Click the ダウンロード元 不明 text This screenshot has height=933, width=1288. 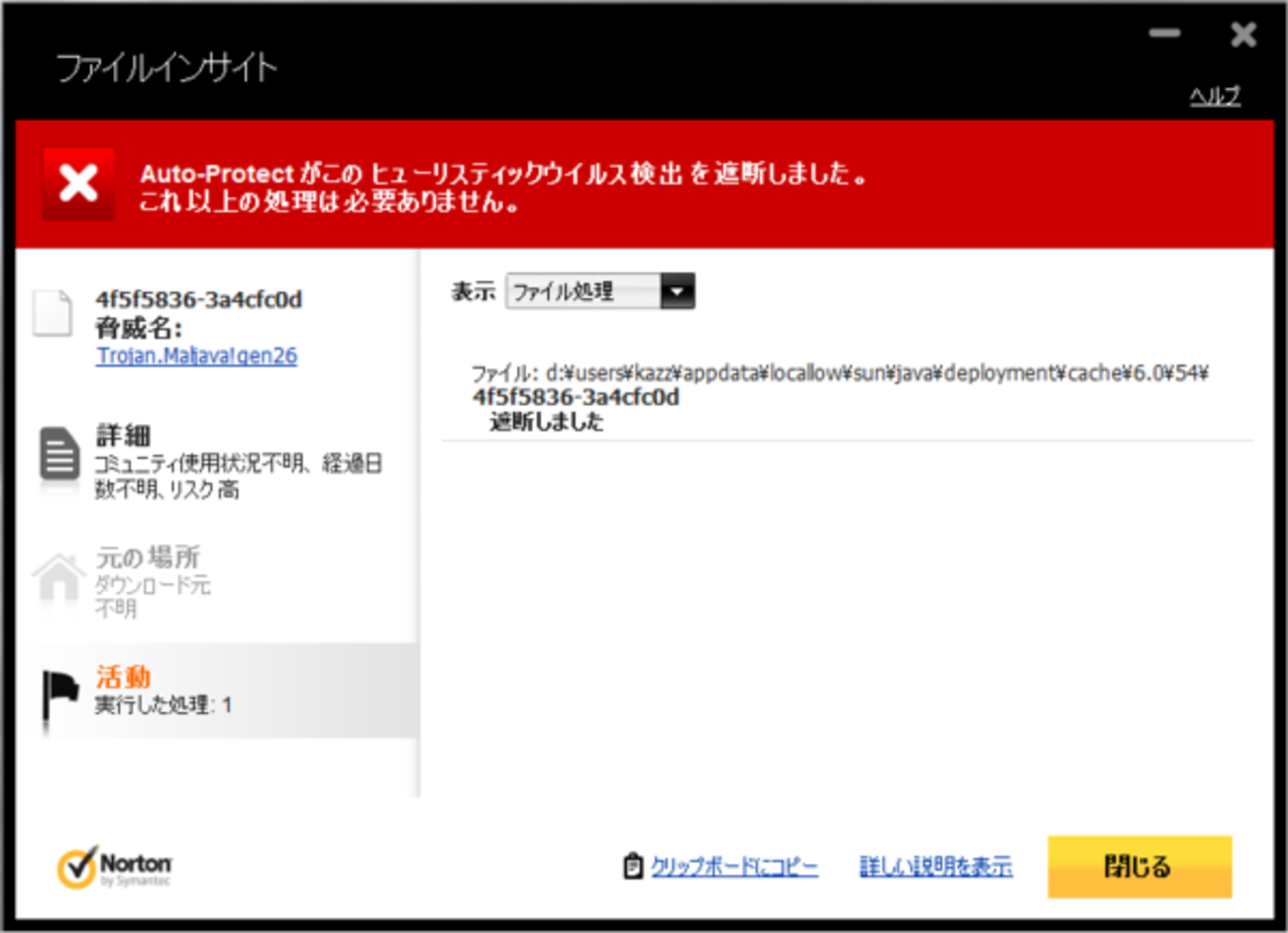coord(153,596)
